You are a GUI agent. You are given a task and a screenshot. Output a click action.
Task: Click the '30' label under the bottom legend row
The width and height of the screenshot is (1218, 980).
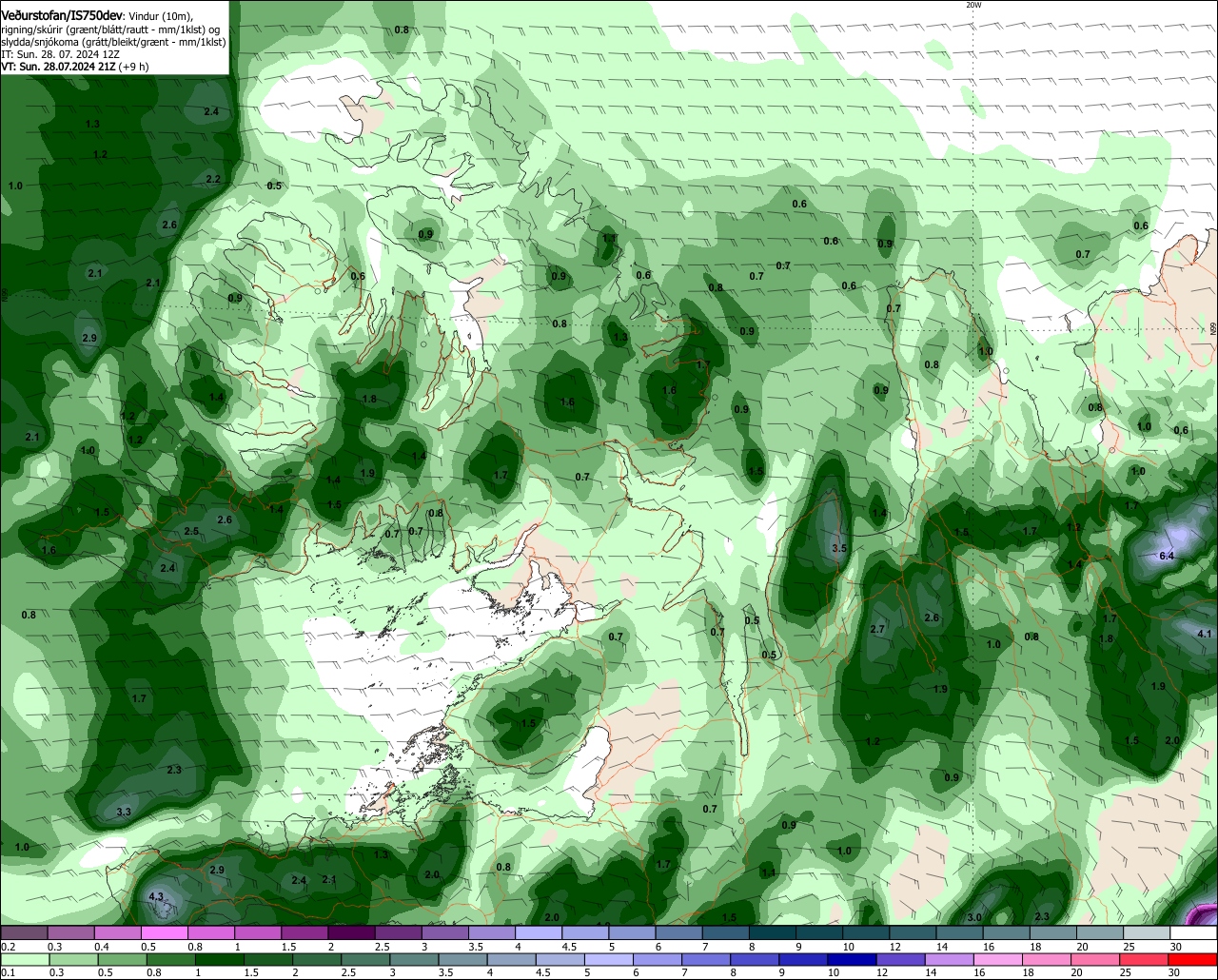(1174, 973)
